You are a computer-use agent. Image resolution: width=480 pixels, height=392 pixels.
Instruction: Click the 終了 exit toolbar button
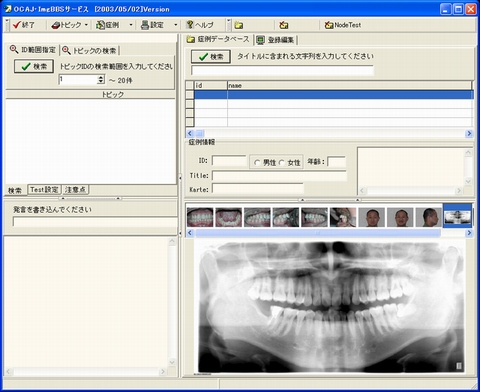pyautogui.click(x=24, y=25)
